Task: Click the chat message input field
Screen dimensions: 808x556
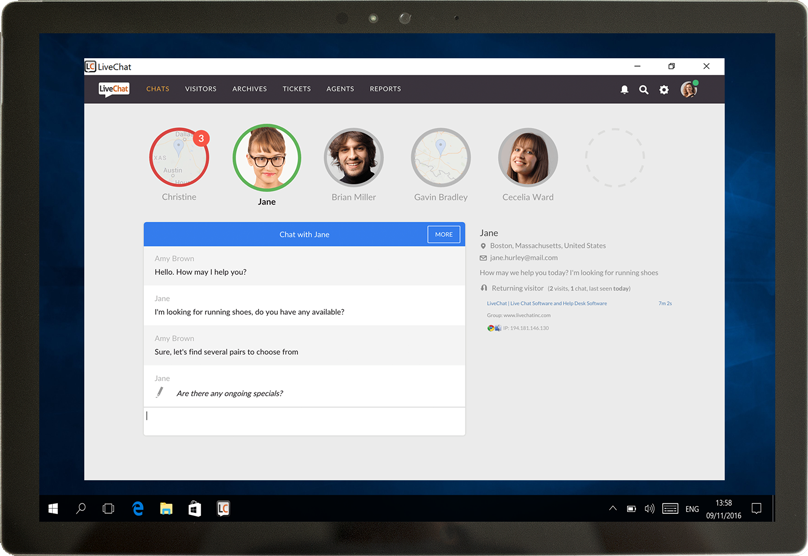Action: (x=304, y=422)
